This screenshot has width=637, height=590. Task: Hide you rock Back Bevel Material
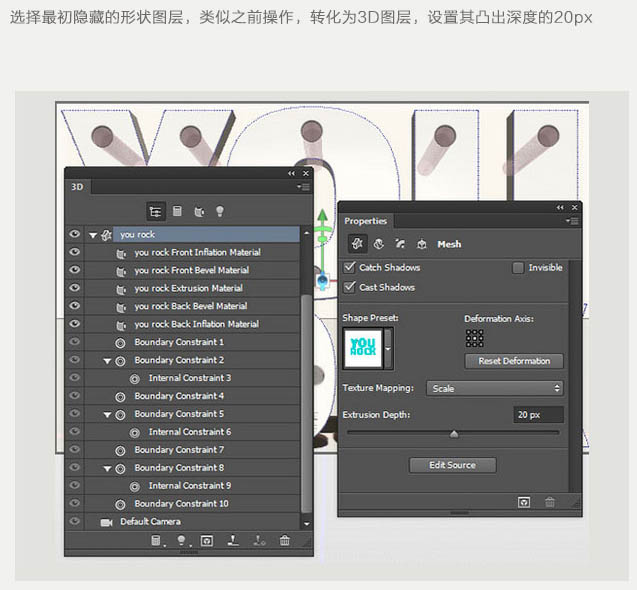[x=74, y=306]
